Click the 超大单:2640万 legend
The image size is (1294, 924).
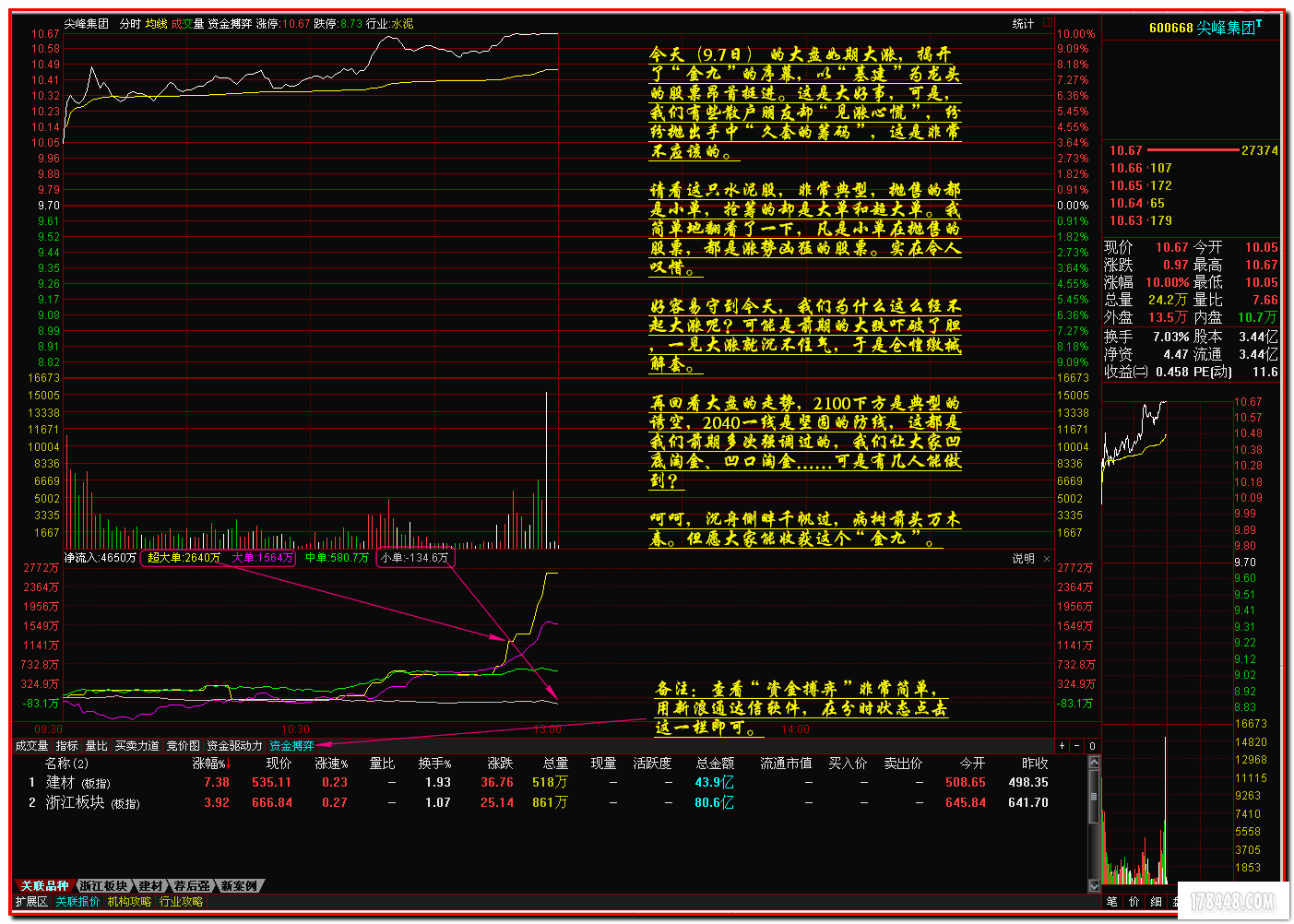pyautogui.click(x=184, y=558)
